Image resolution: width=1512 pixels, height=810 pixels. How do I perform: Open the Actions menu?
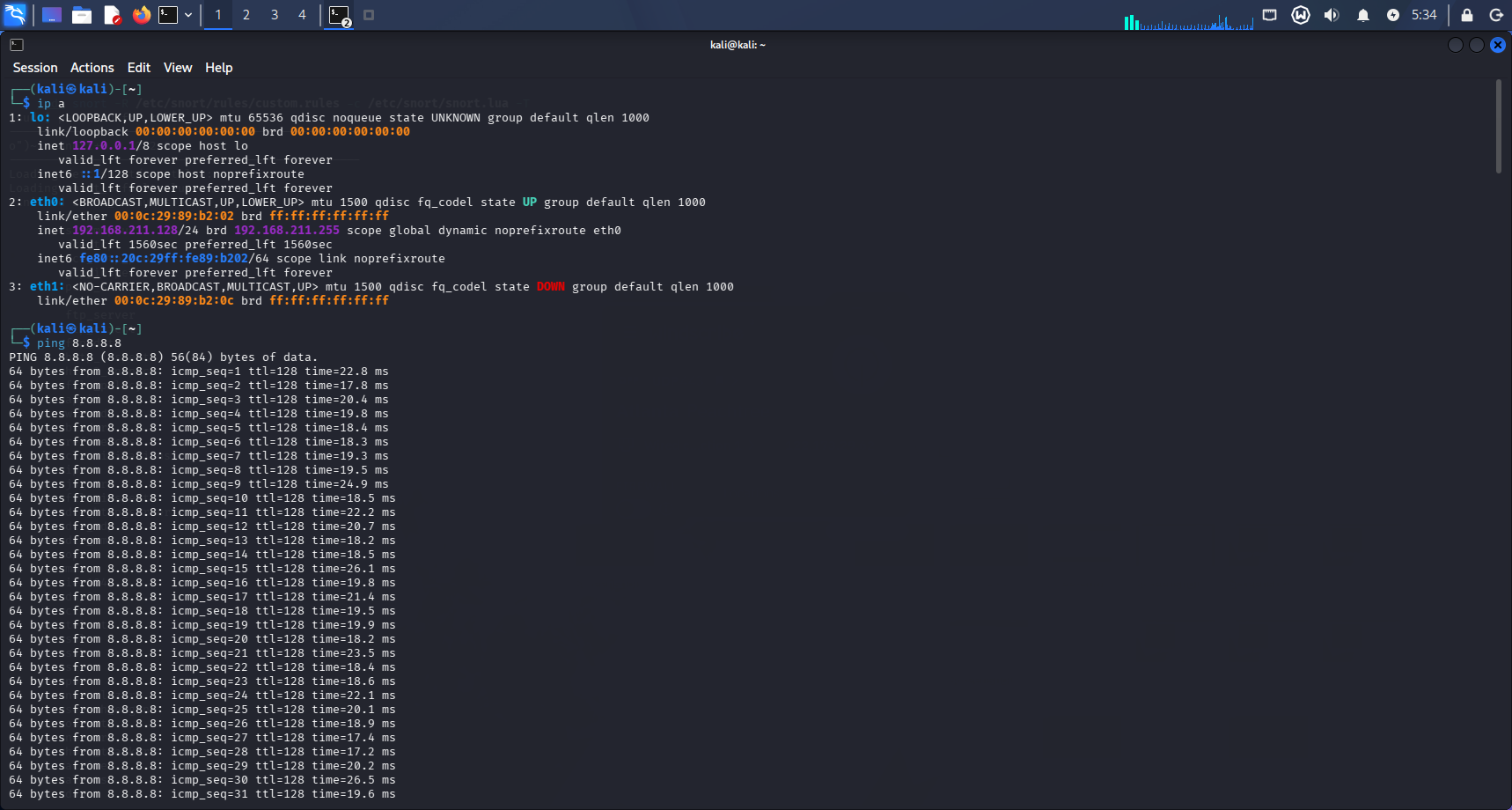click(x=92, y=68)
